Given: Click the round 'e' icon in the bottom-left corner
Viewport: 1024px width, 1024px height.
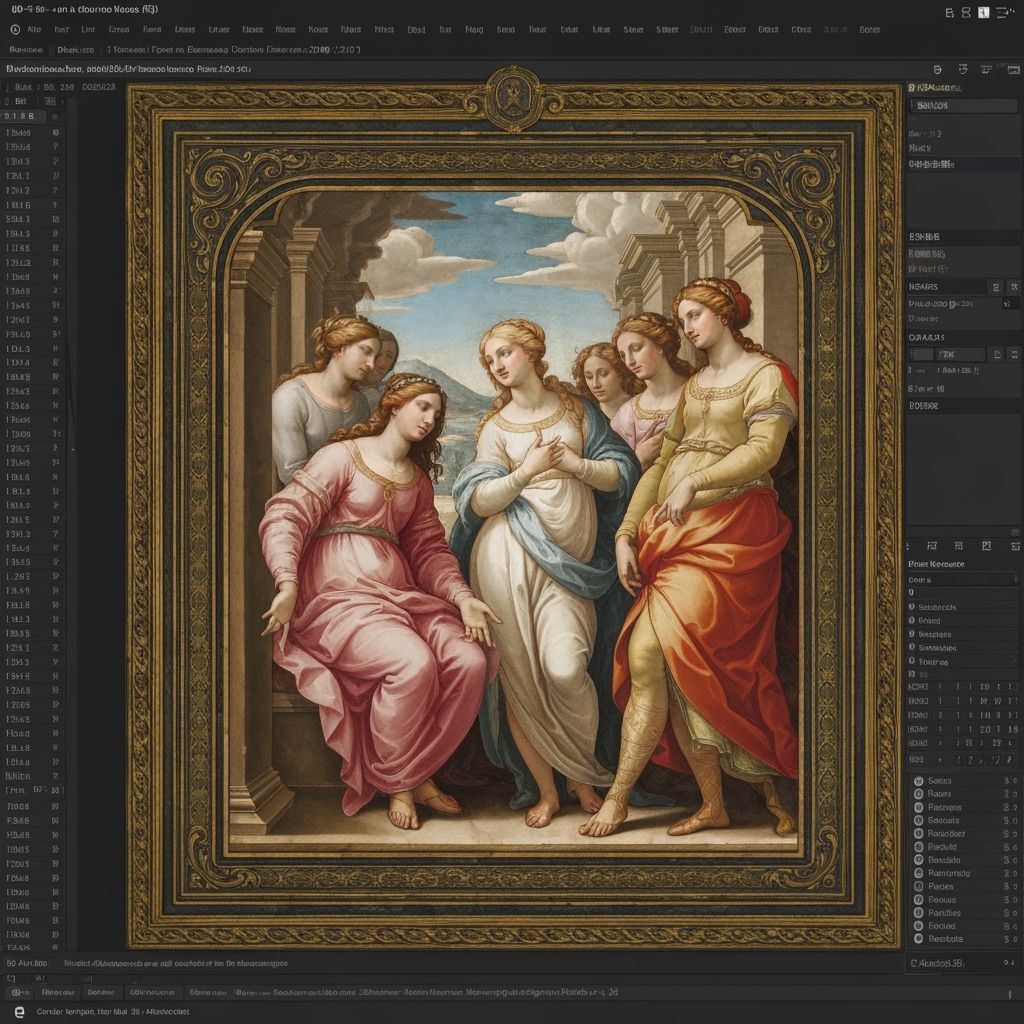Looking at the screenshot, I should point(19,1012).
